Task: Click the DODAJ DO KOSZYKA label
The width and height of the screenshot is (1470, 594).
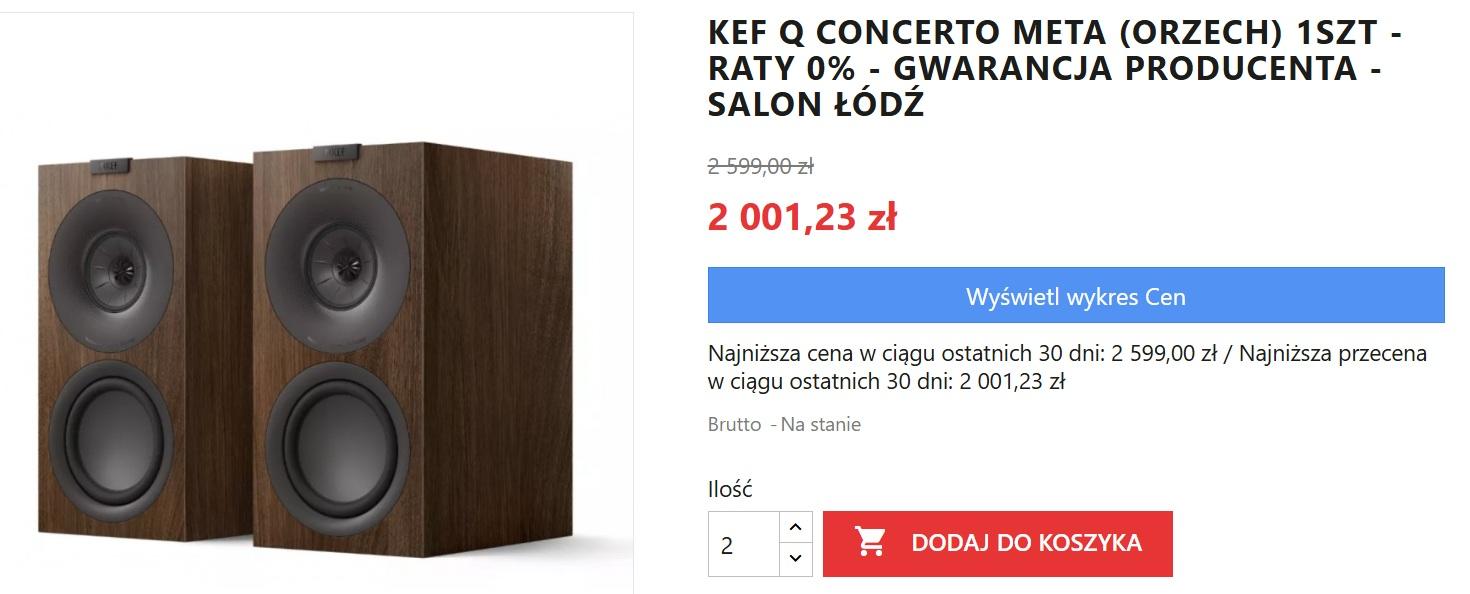Action: pyautogui.click(x=1027, y=543)
